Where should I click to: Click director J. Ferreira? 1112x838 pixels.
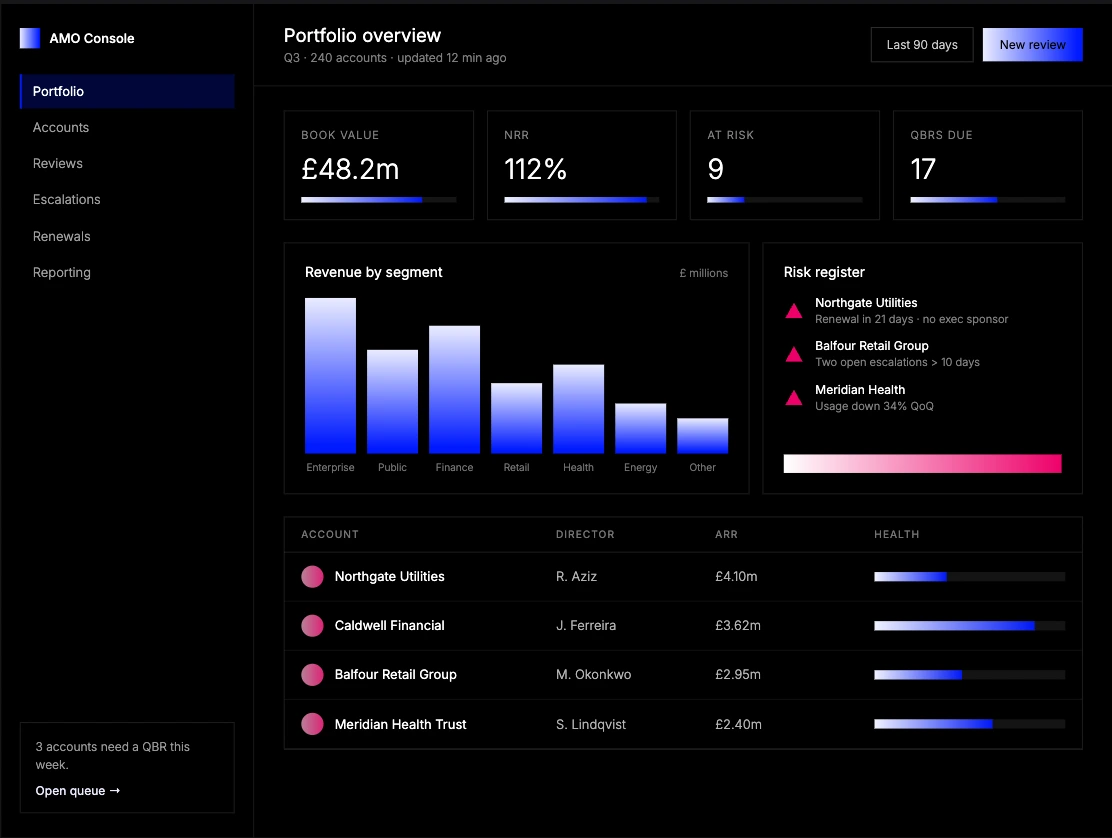(x=586, y=625)
